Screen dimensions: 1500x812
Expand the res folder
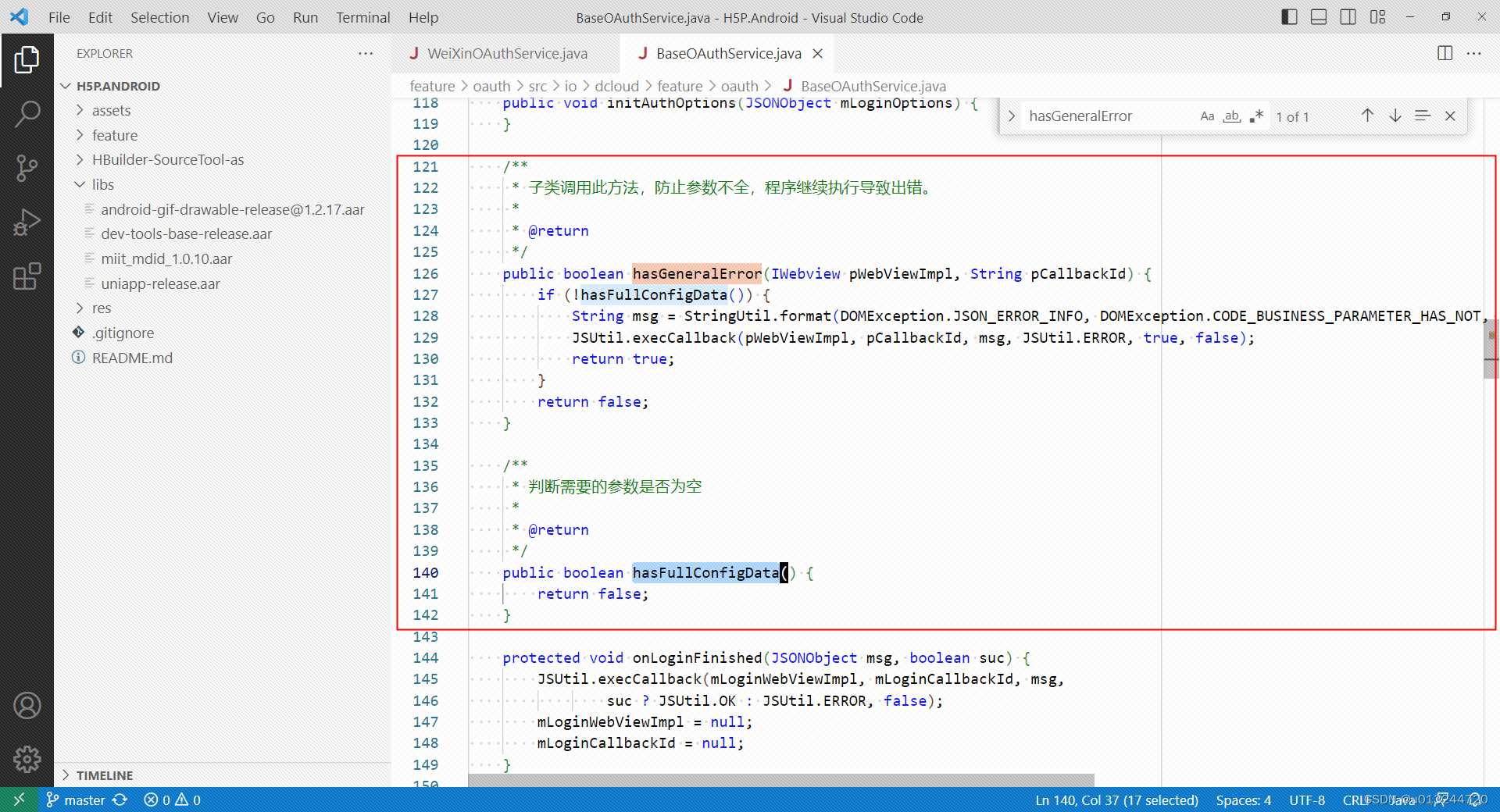pos(223,308)
